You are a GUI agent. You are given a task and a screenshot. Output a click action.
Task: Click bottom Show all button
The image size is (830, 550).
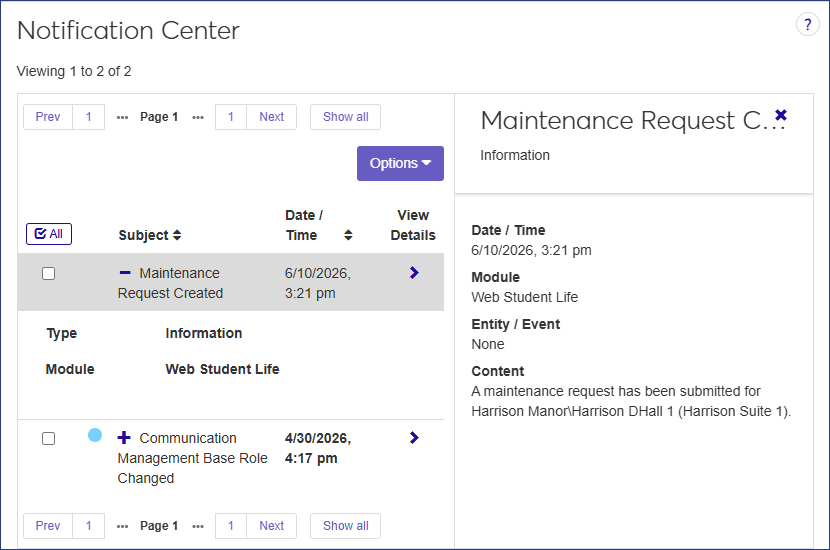[346, 526]
